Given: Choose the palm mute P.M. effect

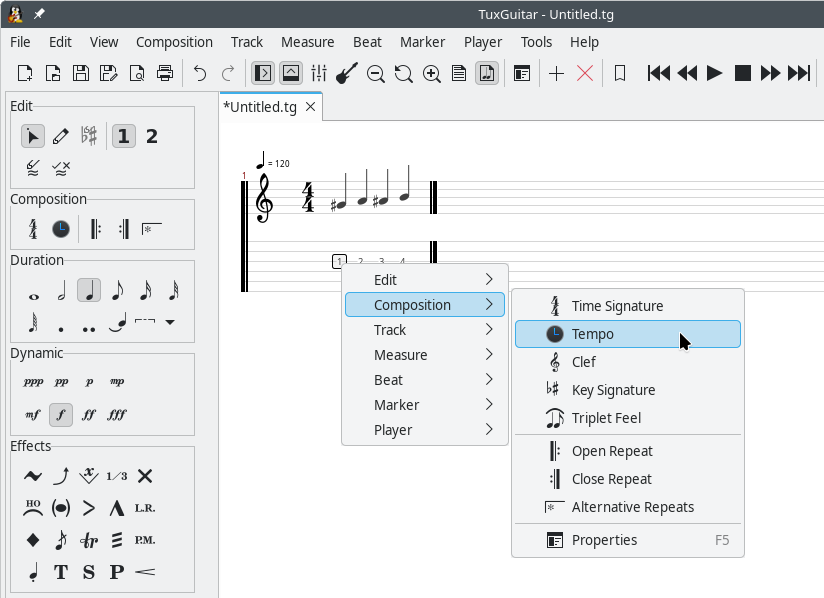Looking at the screenshot, I should [x=145, y=540].
